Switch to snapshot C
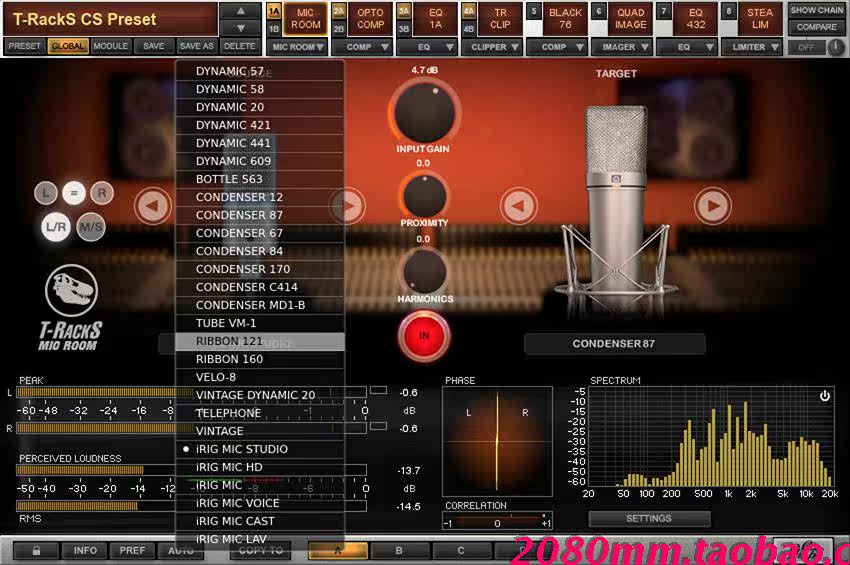Viewport: 850px width, 565px height. (461, 551)
